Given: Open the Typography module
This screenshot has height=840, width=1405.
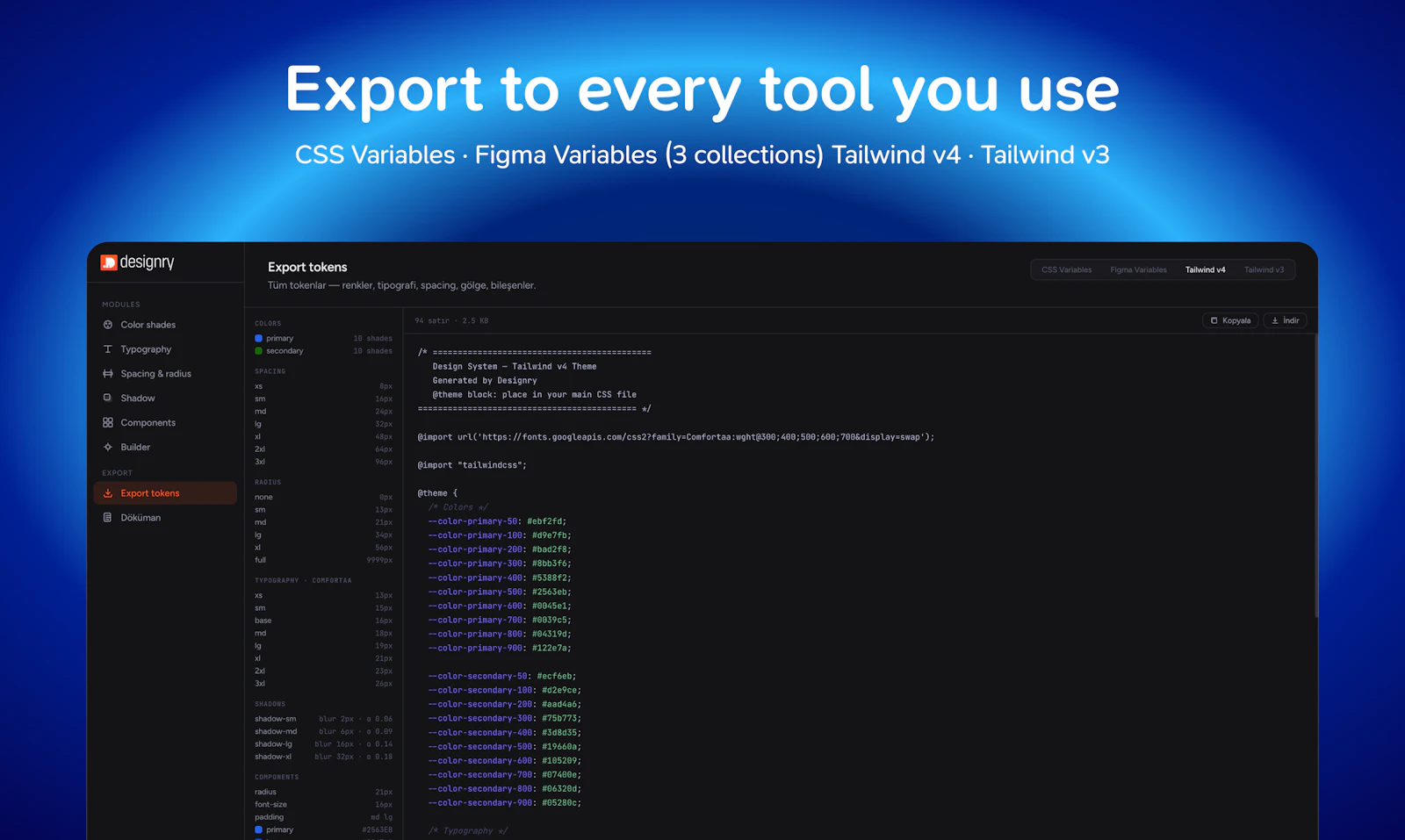Looking at the screenshot, I should [165, 349].
